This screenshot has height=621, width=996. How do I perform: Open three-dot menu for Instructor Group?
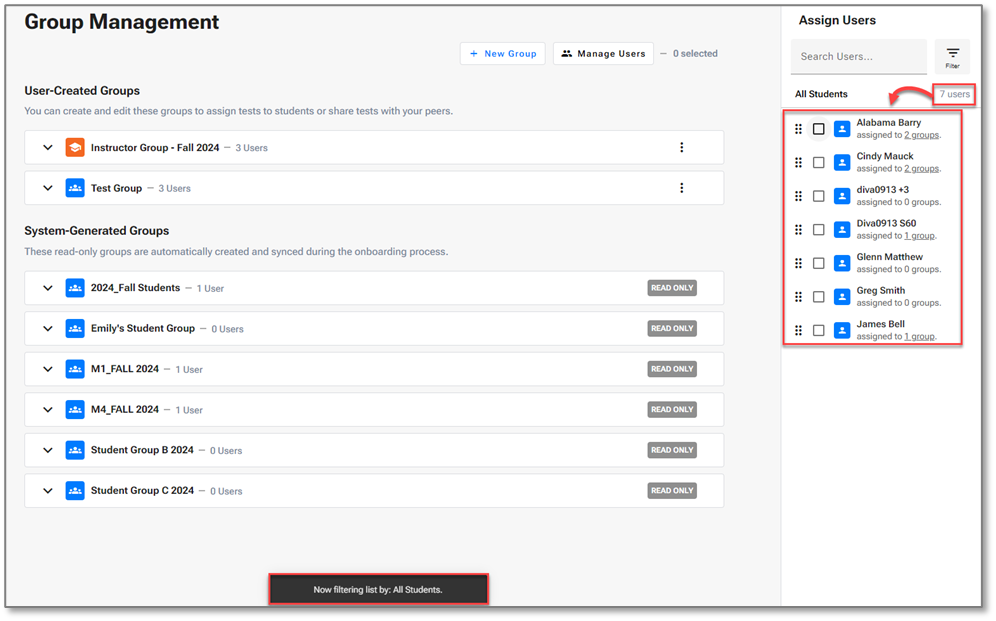click(x=682, y=148)
